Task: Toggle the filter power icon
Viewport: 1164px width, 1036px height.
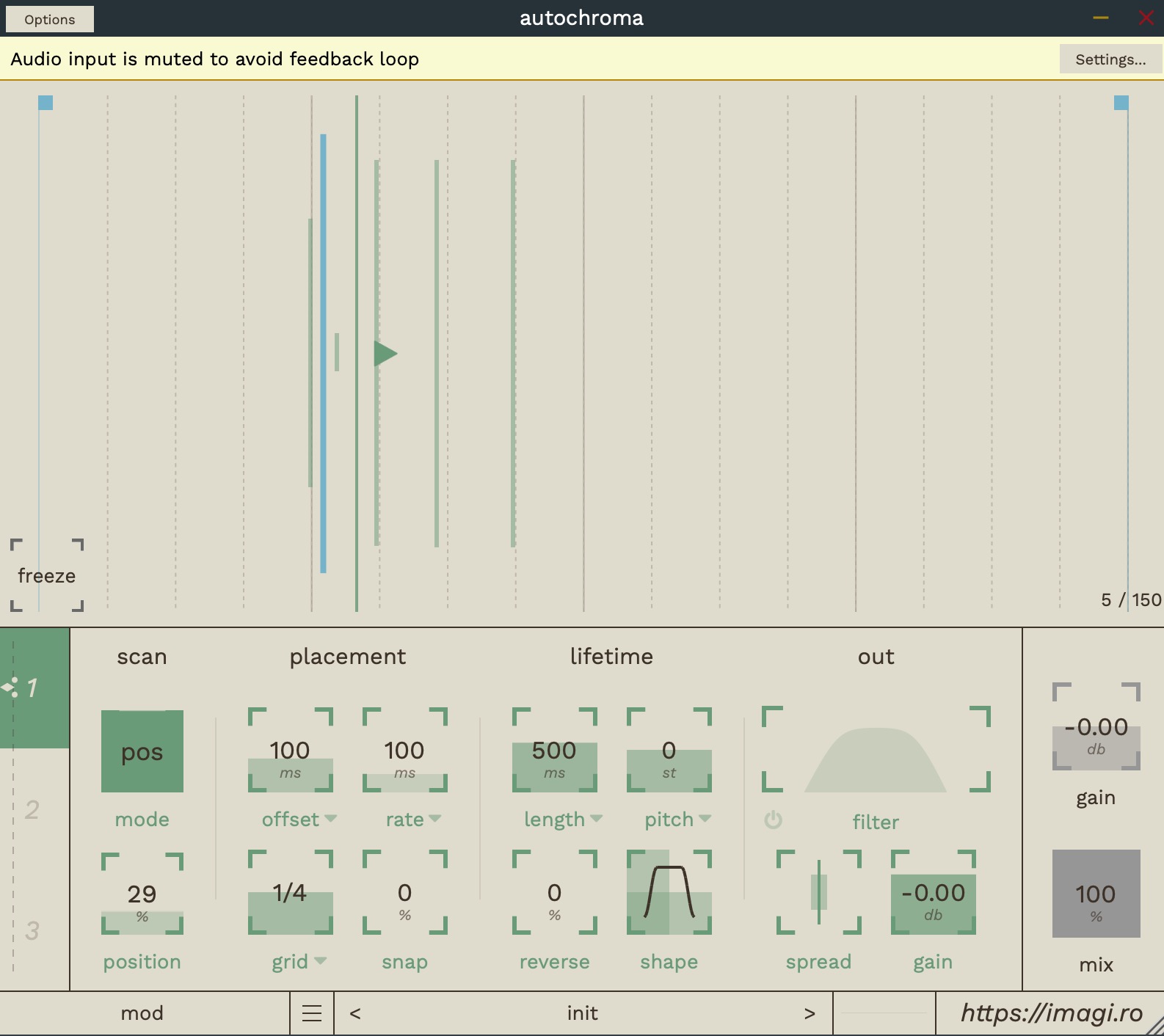Action: coord(774,820)
